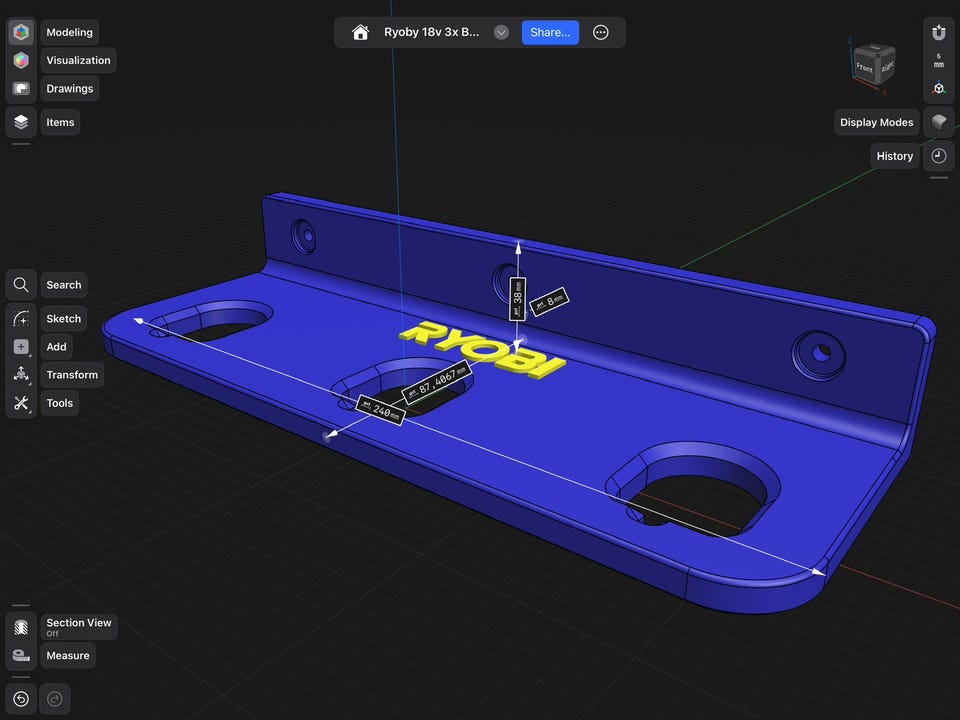This screenshot has height=720, width=960.
Task: Select the Transform tool icon
Action: point(21,375)
